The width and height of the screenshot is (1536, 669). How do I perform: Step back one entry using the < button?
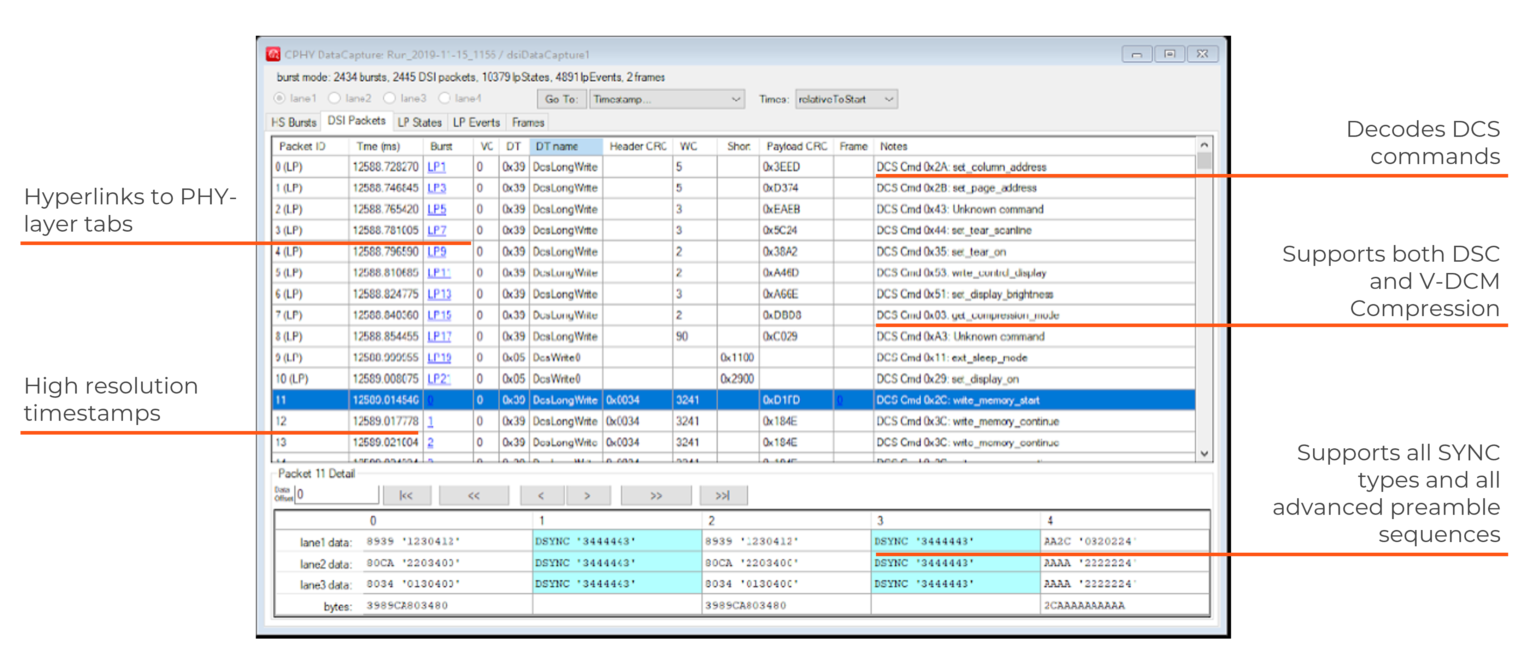[541, 494]
